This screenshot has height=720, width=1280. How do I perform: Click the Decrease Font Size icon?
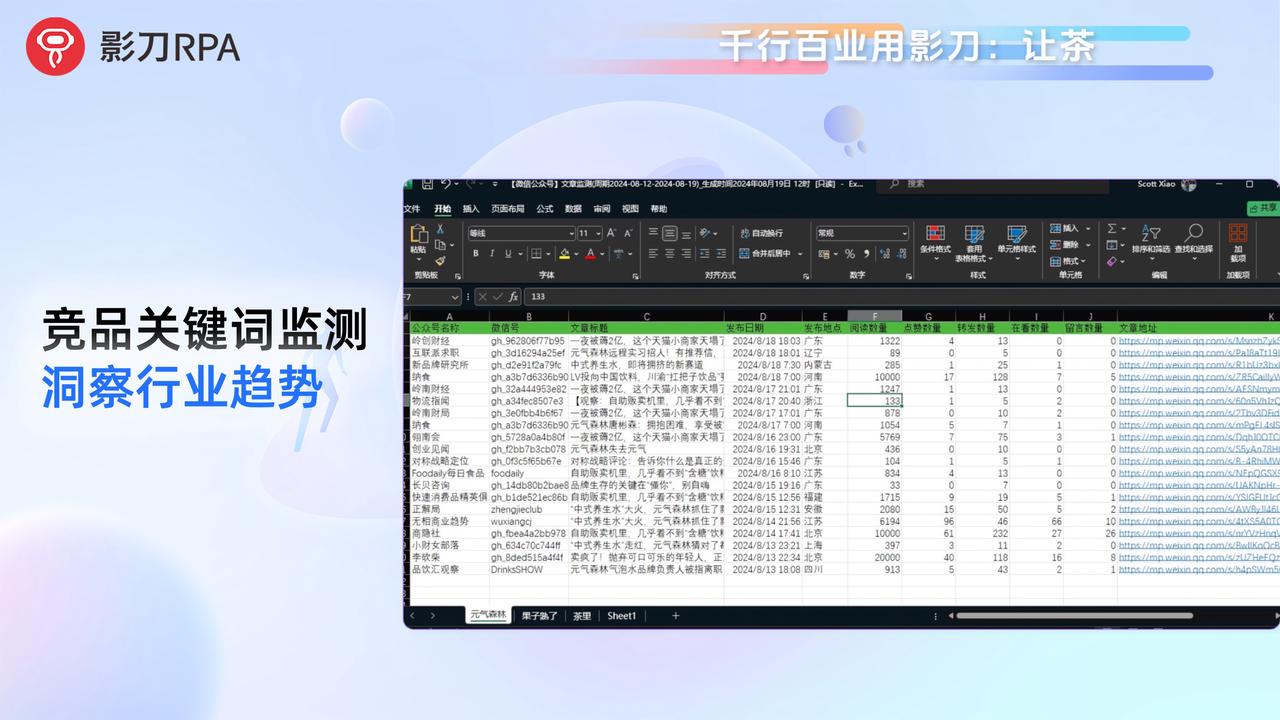point(628,233)
